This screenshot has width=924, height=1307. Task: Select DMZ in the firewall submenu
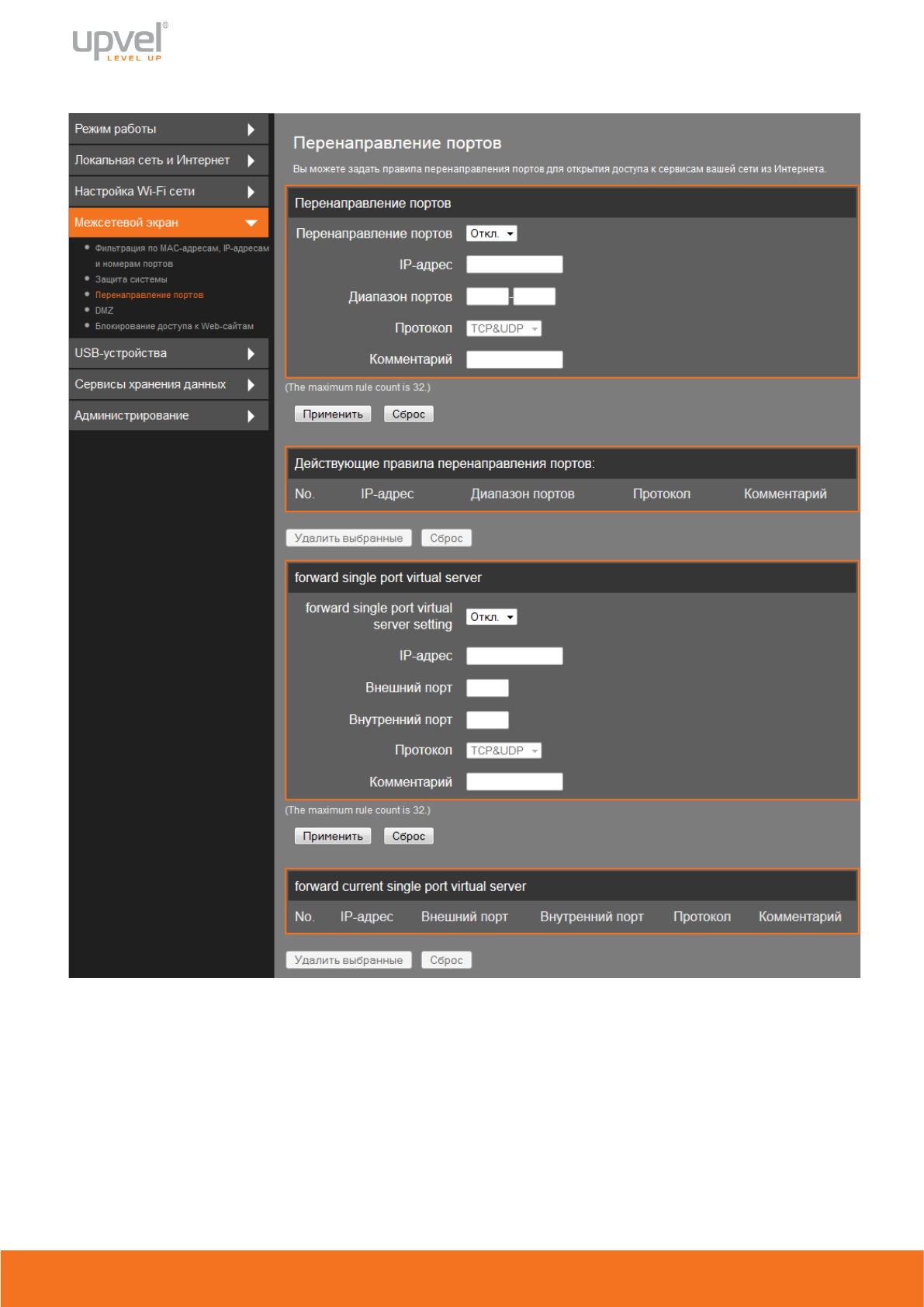pyautogui.click(x=104, y=310)
